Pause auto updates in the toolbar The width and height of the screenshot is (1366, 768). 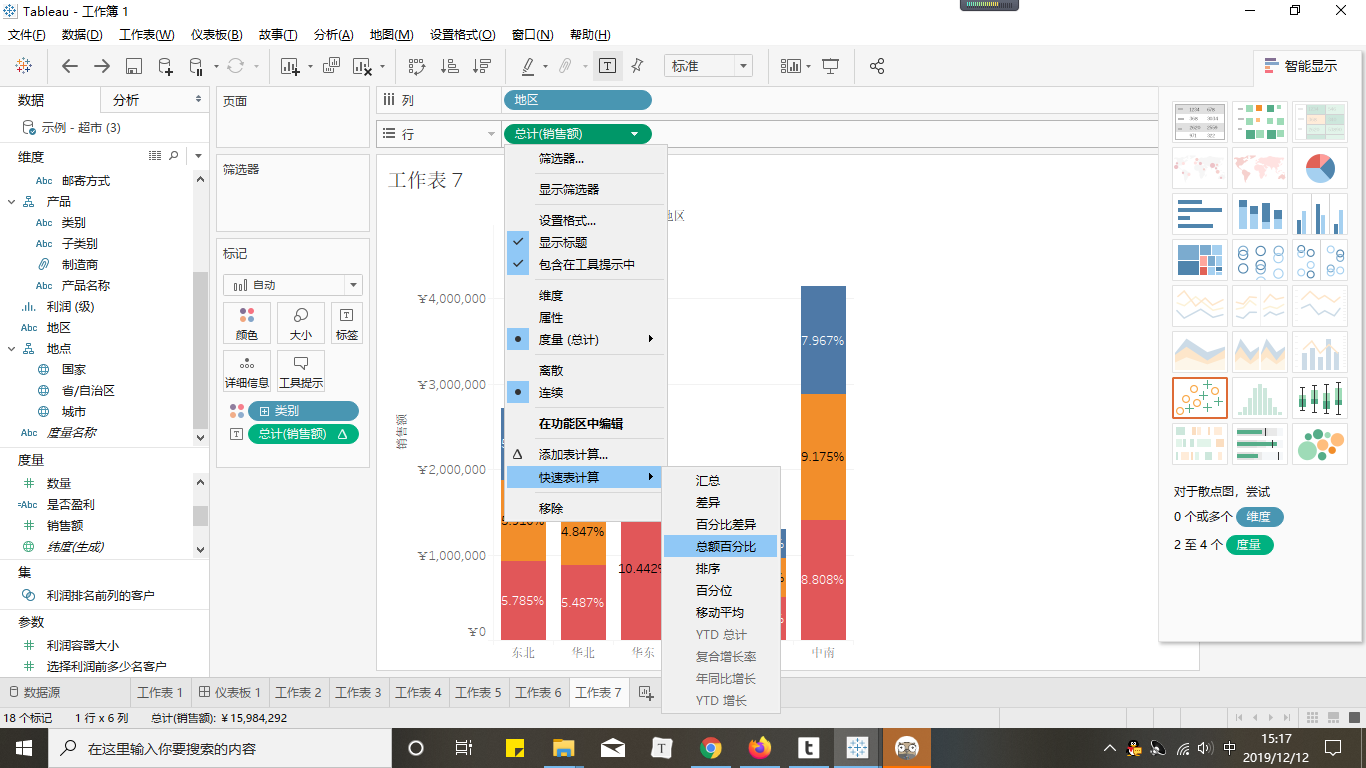point(196,66)
